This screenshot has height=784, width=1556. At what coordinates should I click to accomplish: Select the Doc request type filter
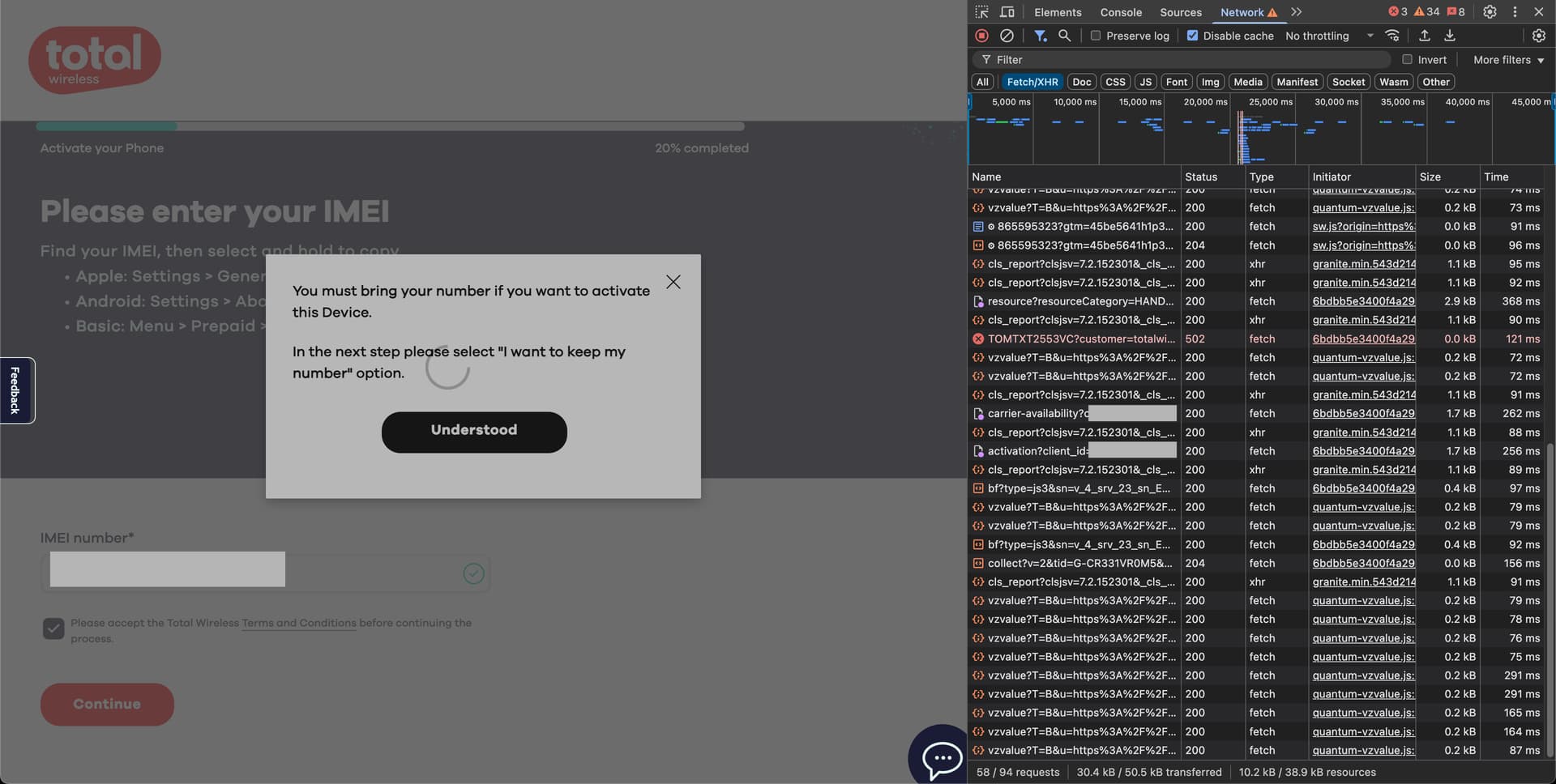1081,82
